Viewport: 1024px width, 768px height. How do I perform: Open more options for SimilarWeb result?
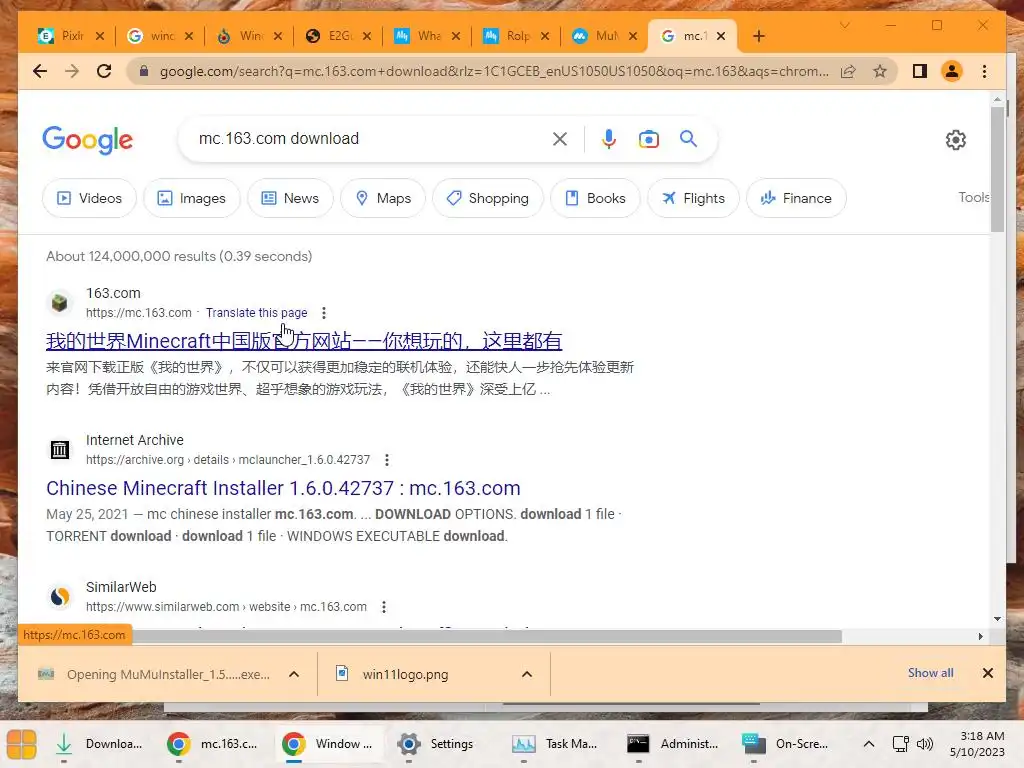tap(384, 607)
